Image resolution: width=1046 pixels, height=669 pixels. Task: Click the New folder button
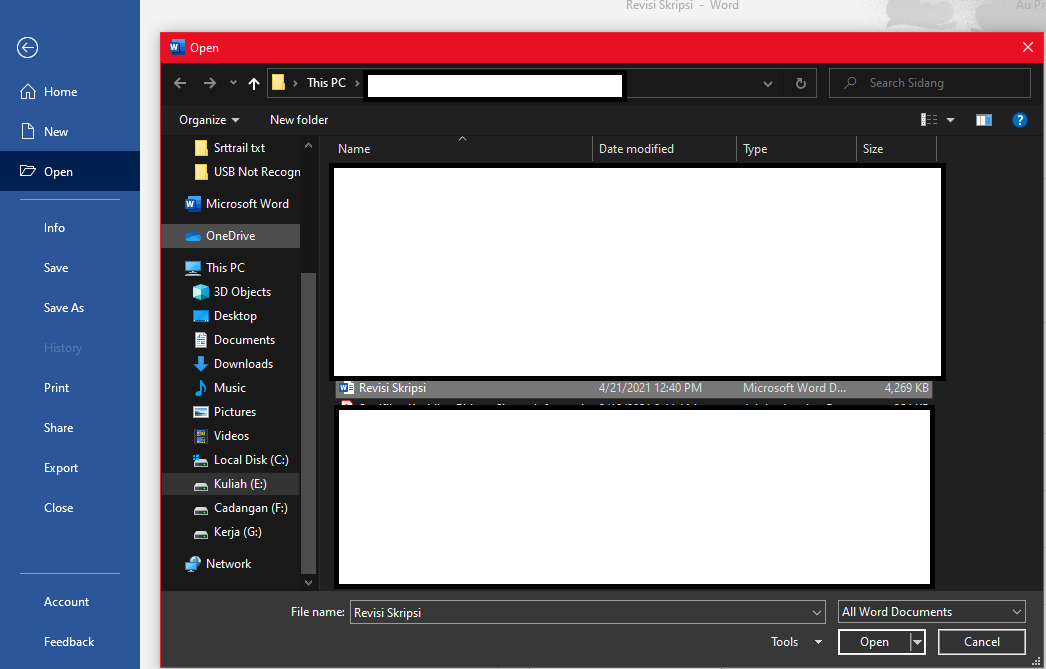point(298,119)
